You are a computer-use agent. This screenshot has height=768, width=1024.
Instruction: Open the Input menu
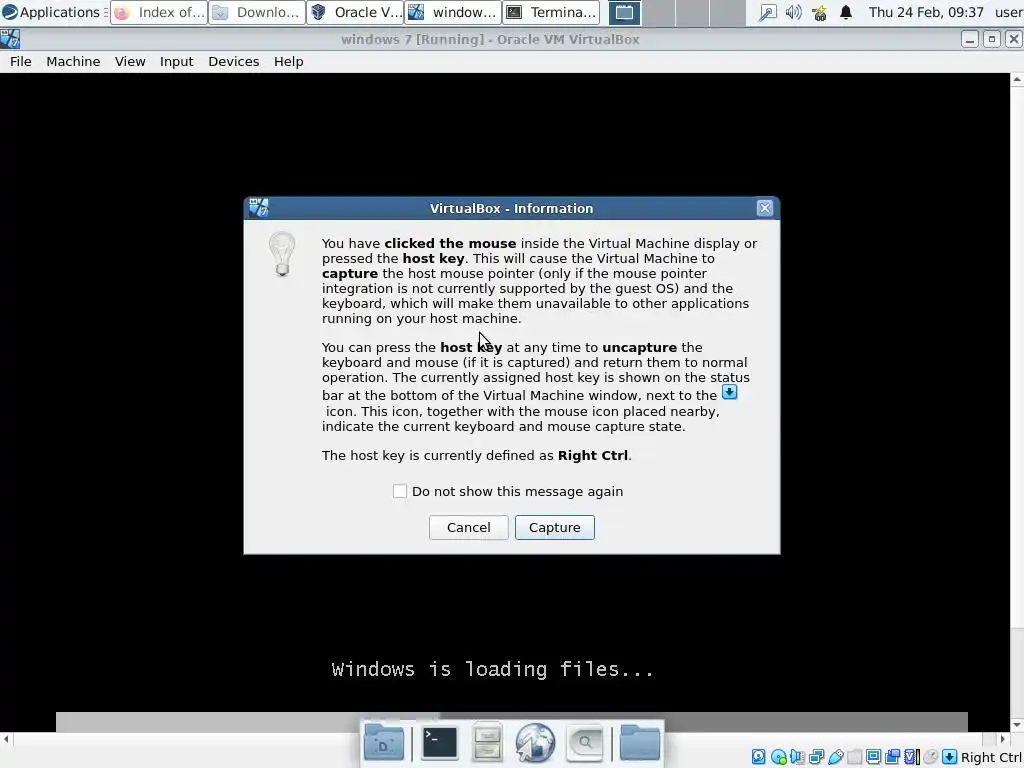point(176,61)
